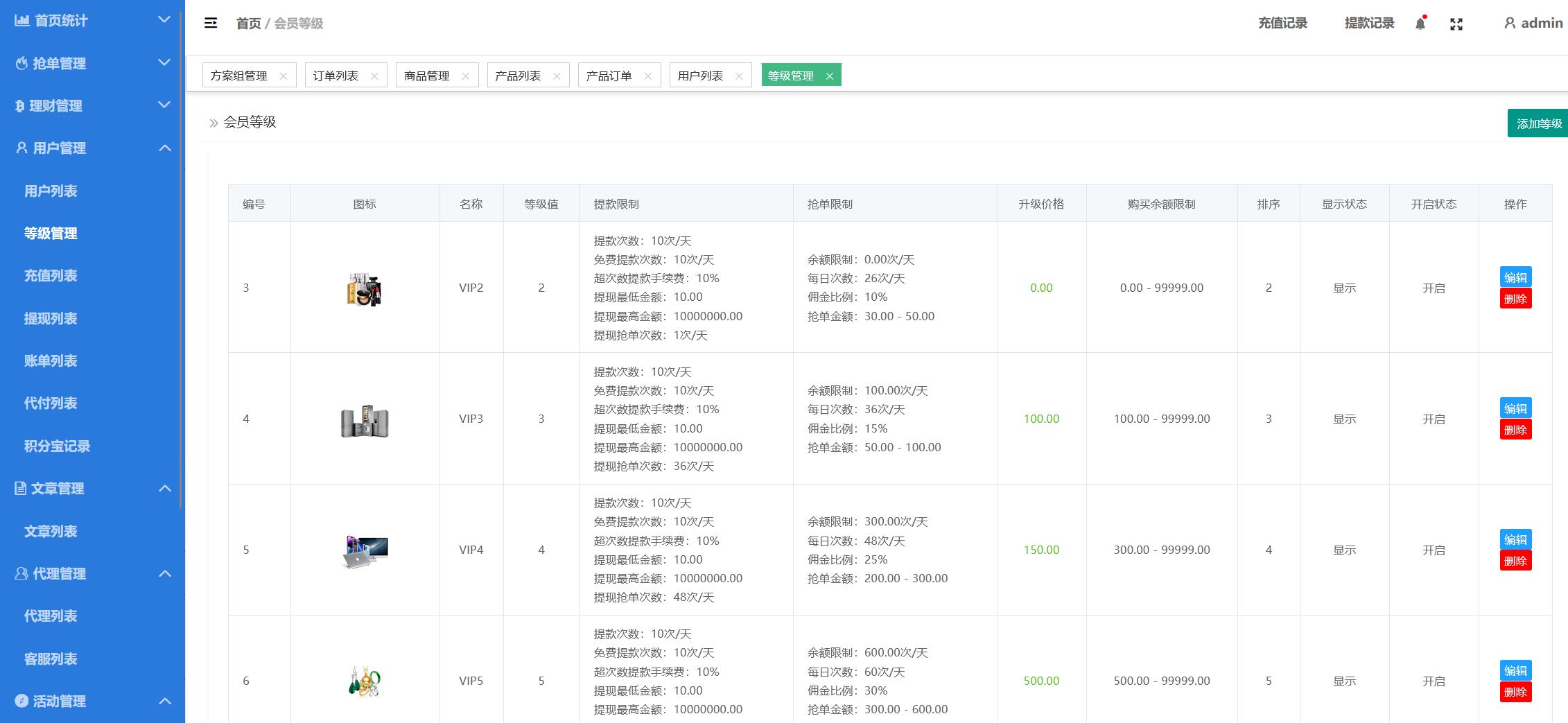Click the 文章管理 document icon
This screenshot has width=1568, height=723.
point(21,488)
